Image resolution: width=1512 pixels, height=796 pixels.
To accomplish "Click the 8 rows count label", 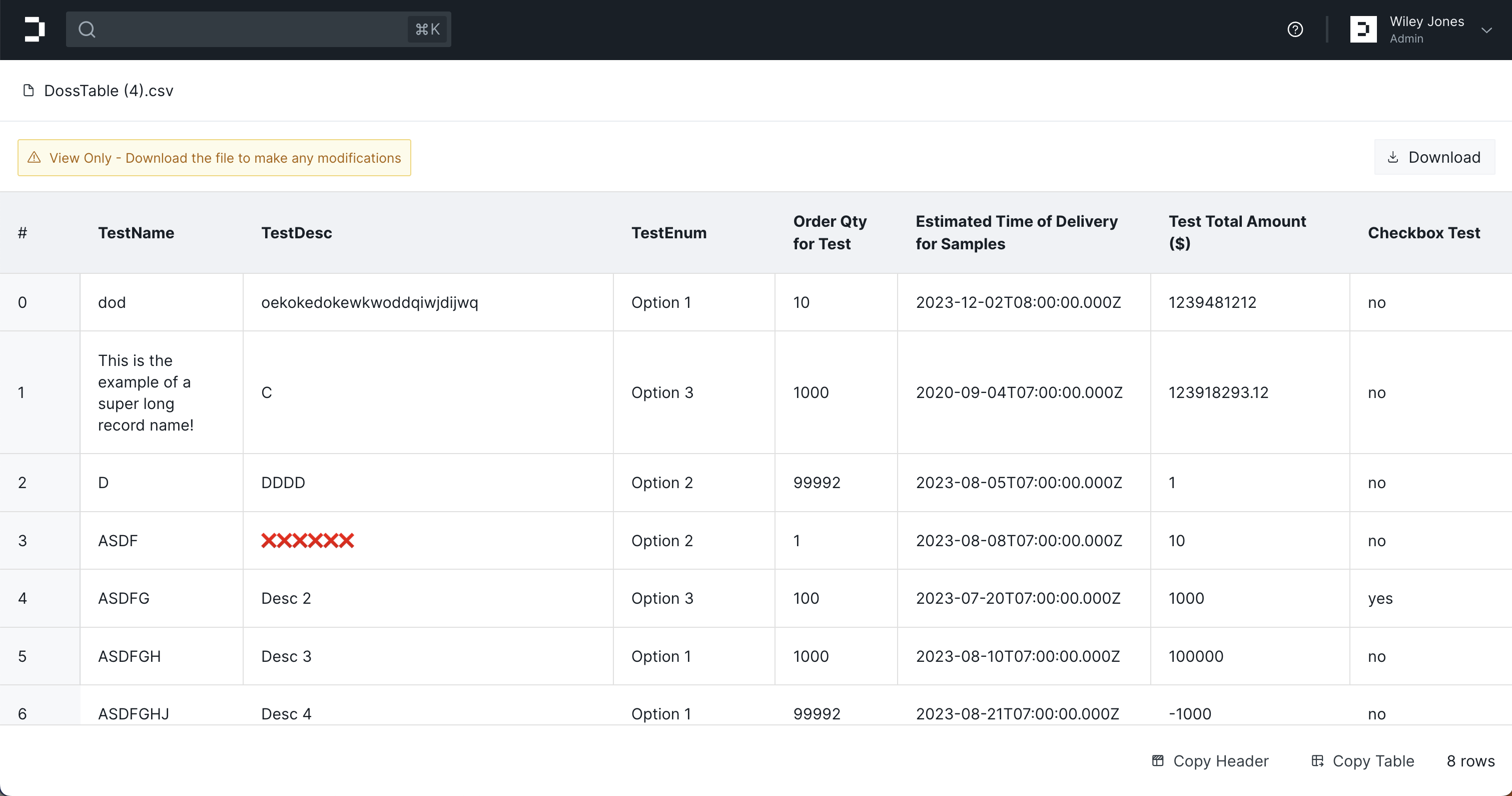I will point(1470,761).
